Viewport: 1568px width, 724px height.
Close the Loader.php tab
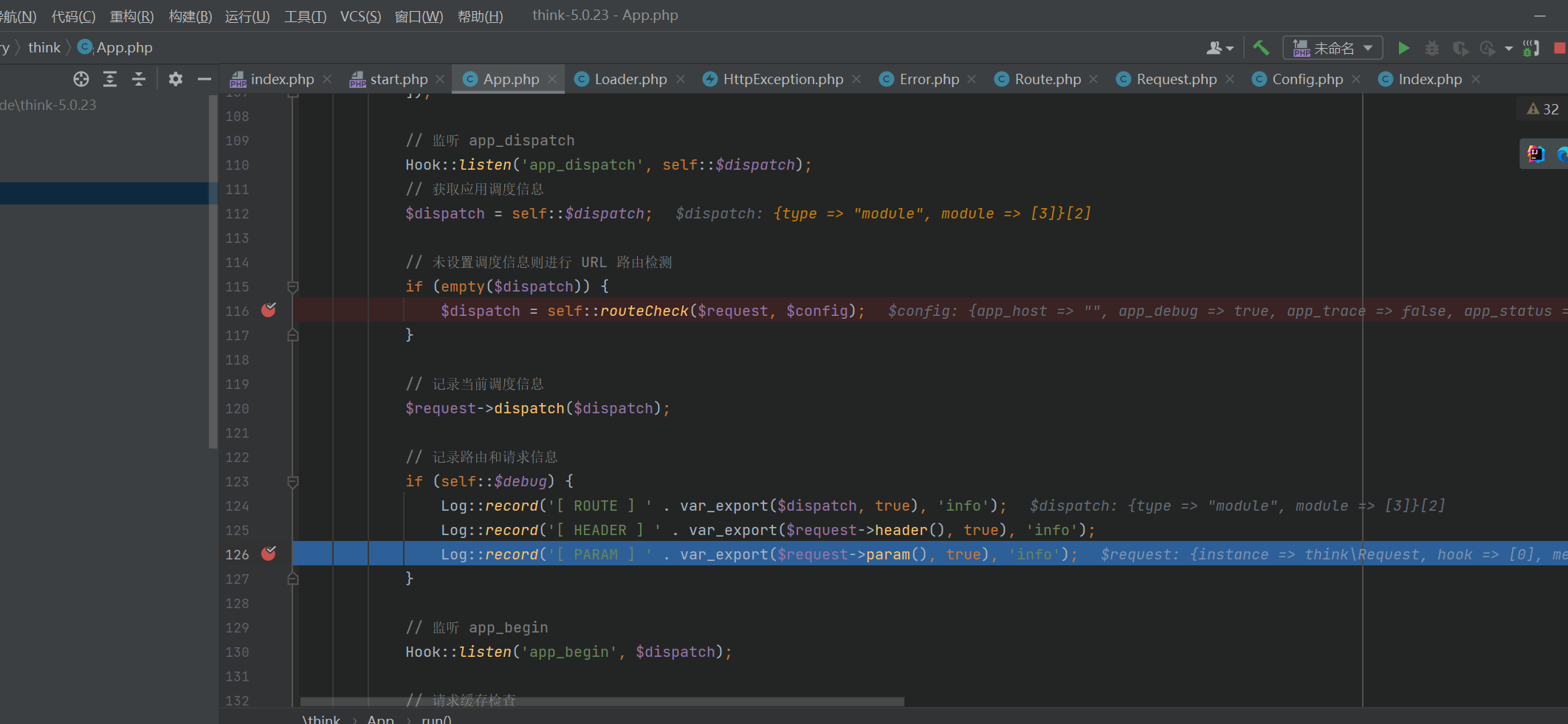(x=681, y=79)
